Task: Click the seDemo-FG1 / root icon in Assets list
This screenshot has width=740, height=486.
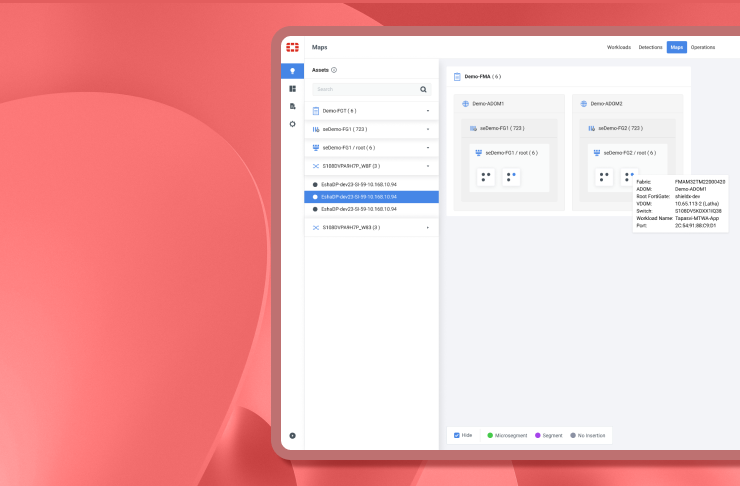Action: (x=316, y=148)
